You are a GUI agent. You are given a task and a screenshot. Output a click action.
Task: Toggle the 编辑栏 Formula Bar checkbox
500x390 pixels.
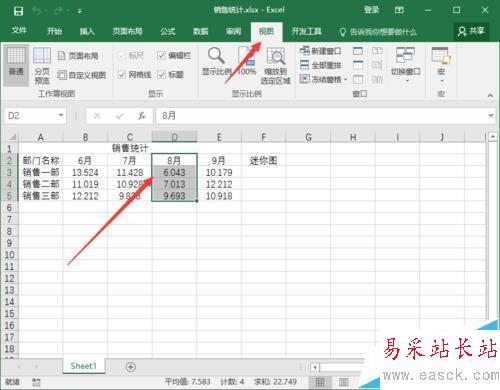tap(174, 55)
